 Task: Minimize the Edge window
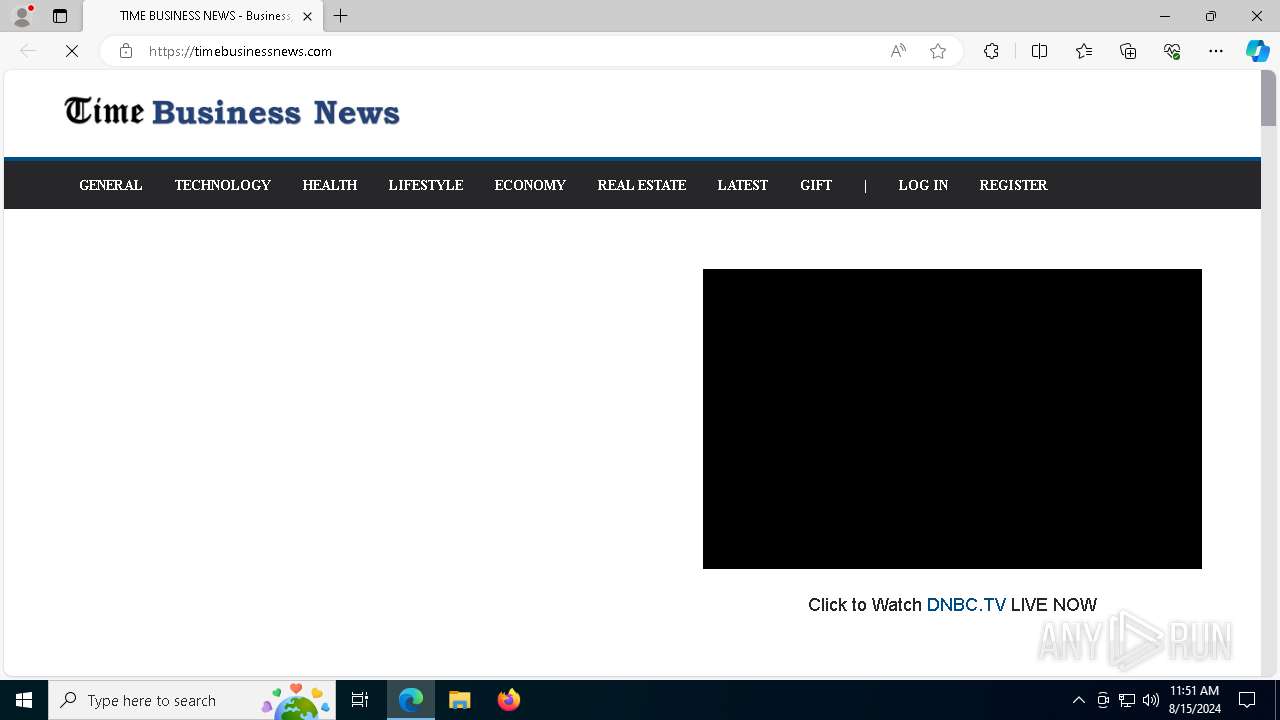(x=1165, y=16)
